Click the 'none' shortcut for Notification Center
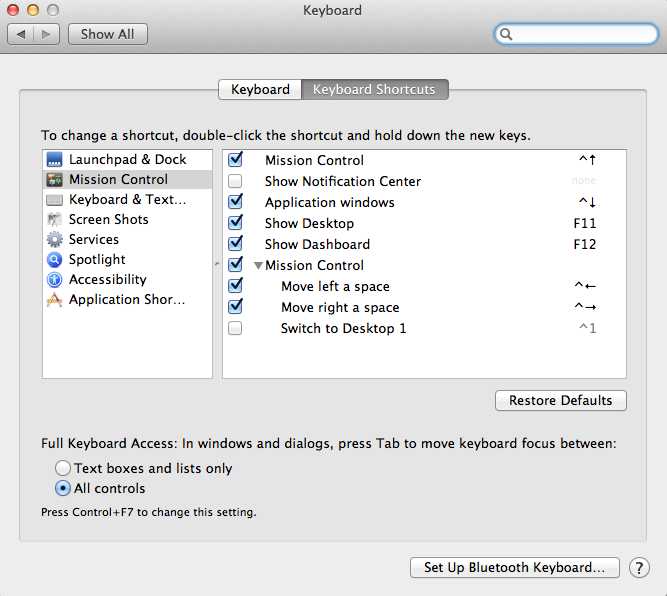 pyautogui.click(x=584, y=181)
